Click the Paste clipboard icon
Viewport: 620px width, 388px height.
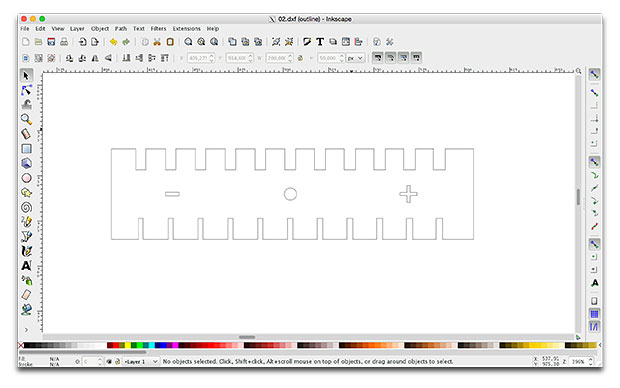point(170,42)
